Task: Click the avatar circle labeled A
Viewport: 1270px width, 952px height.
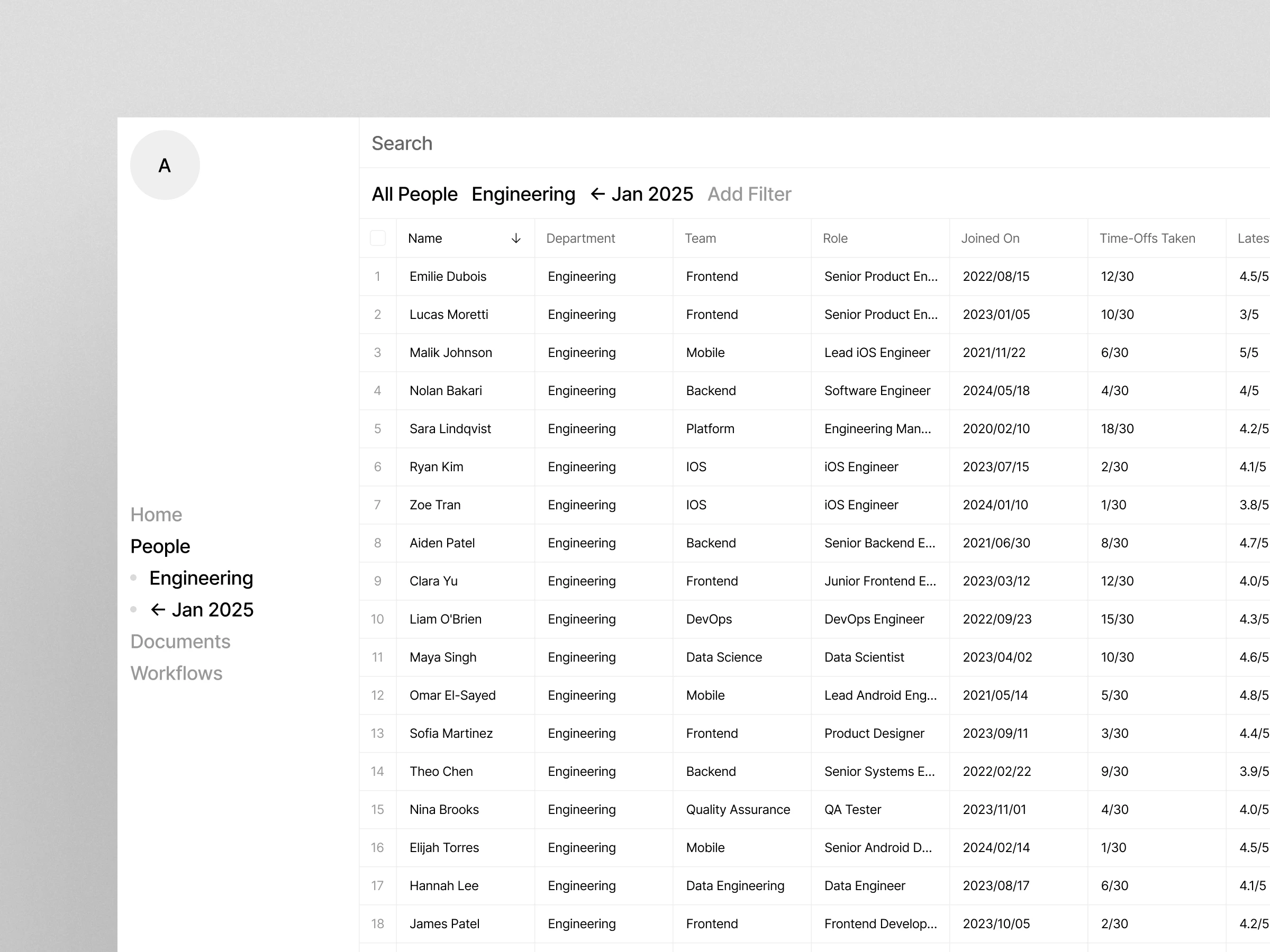Action: click(165, 165)
